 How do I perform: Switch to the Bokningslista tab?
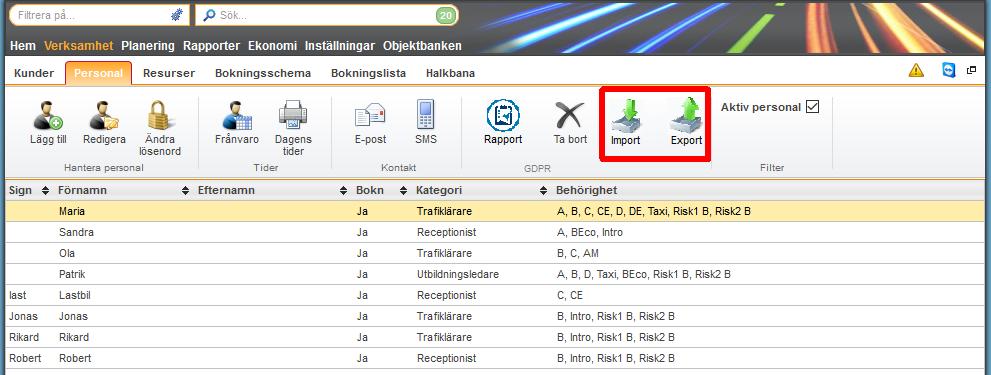(x=368, y=73)
